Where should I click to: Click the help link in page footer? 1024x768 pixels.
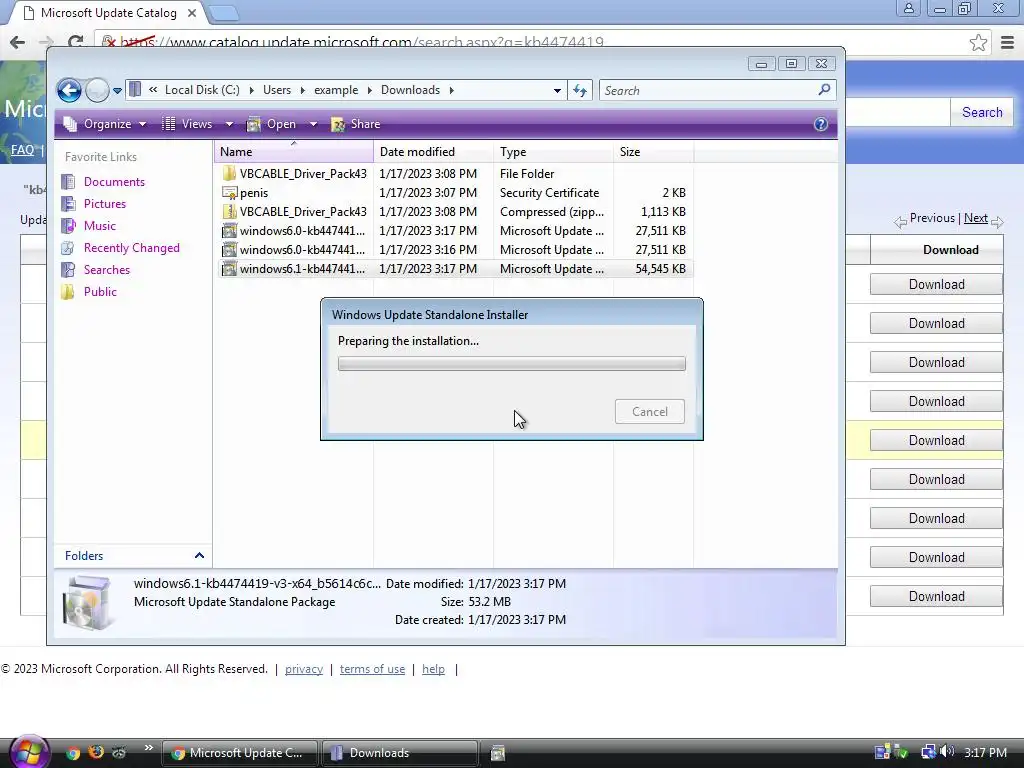coord(433,669)
